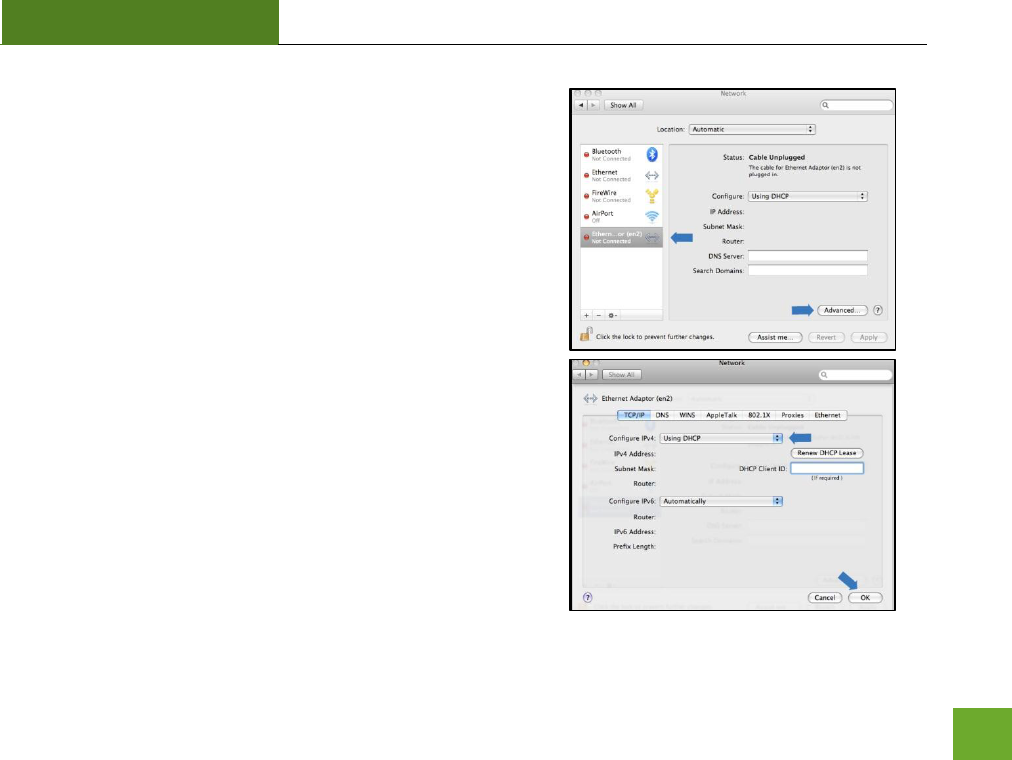Click the Ethernet arrows icon in sidebar
Image resolution: width=1012 pixels, height=760 pixels.
pyautogui.click(x=652, y=175)
